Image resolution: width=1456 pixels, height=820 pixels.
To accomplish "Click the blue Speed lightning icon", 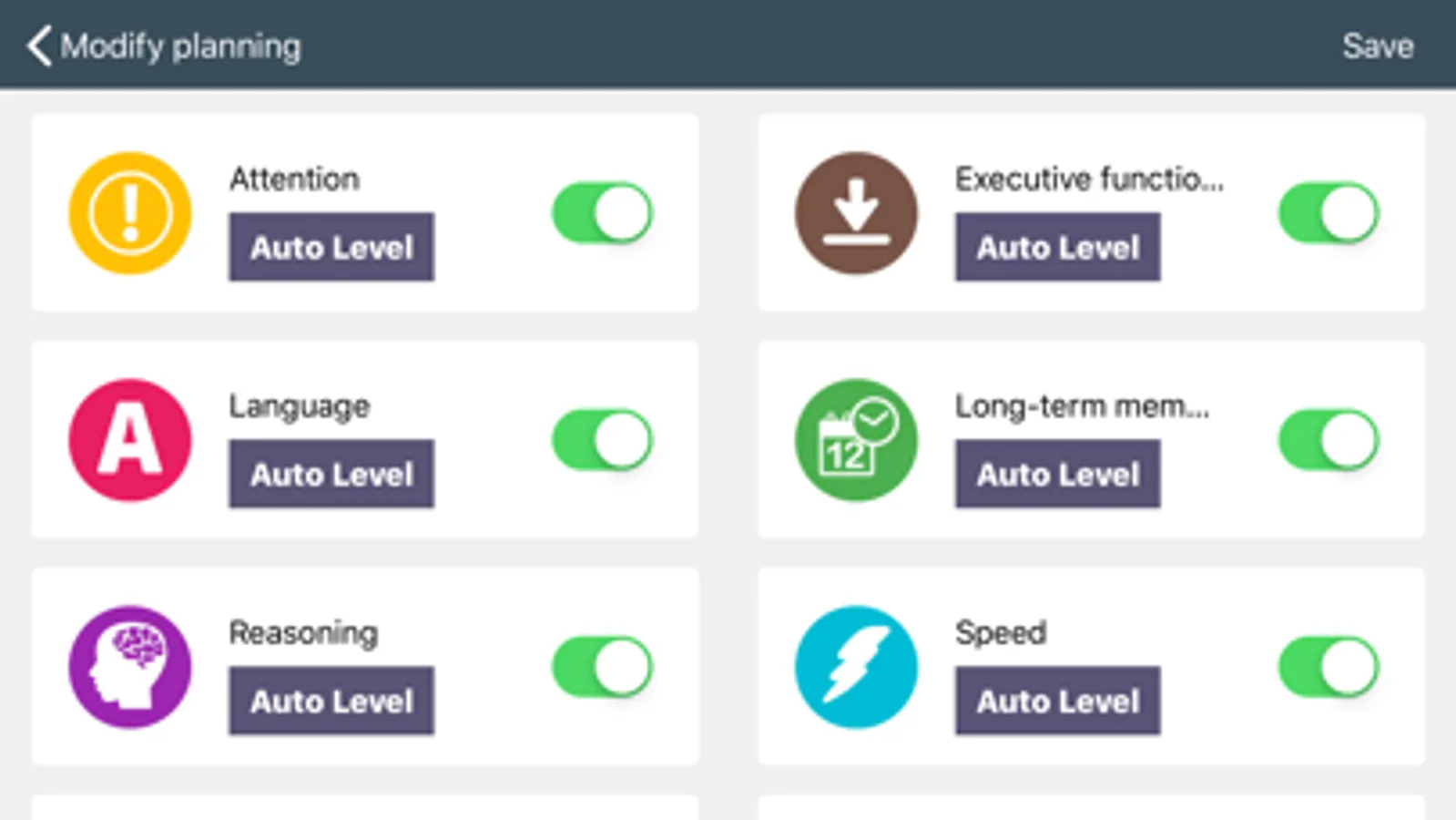I will [856, 667].
